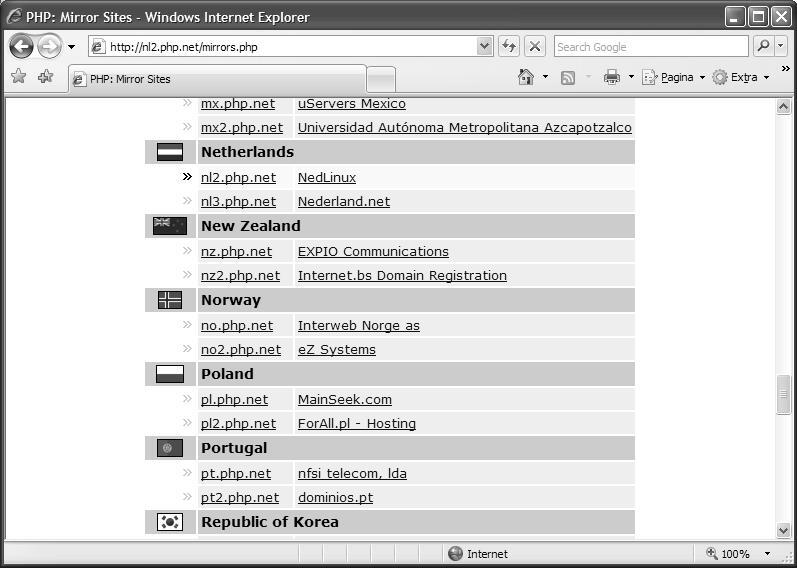
Task: Open the Favorites Center star icon
Action: [18, 76]
